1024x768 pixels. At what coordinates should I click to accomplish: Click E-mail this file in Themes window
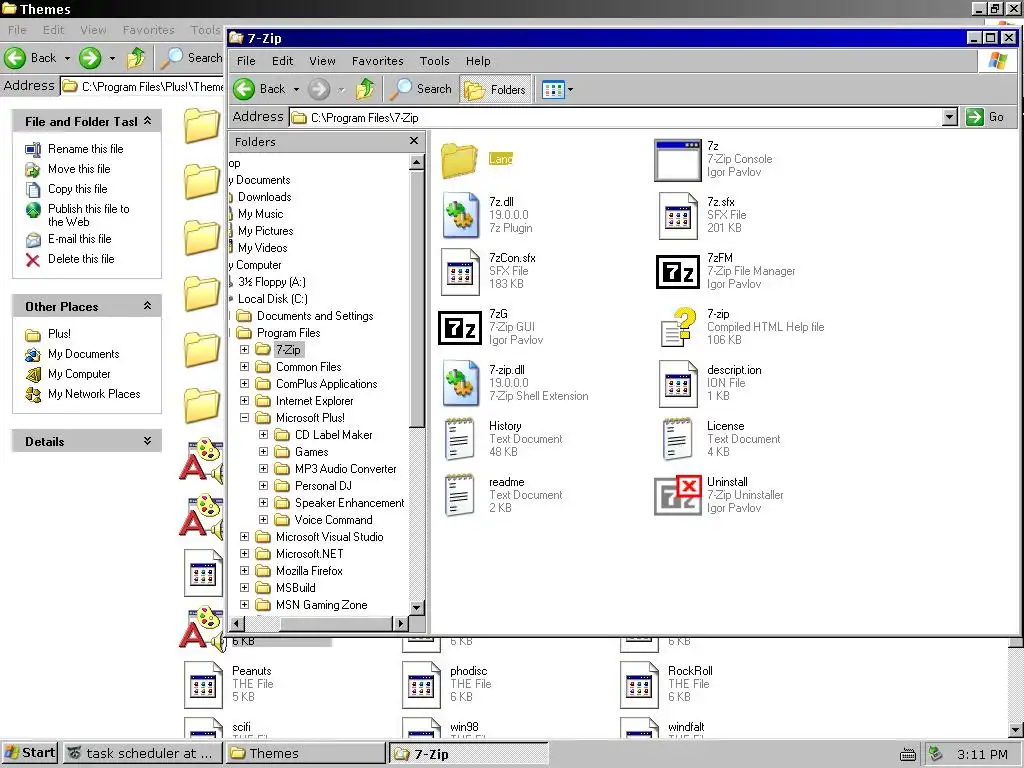pos(79,239)
